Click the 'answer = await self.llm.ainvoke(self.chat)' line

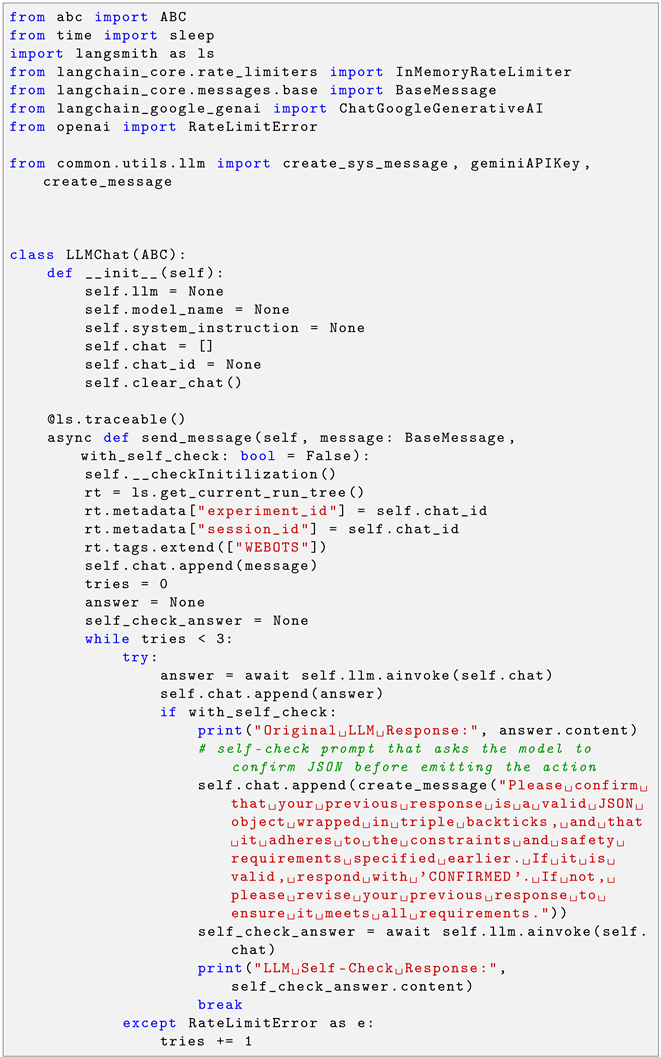(356, 675)
